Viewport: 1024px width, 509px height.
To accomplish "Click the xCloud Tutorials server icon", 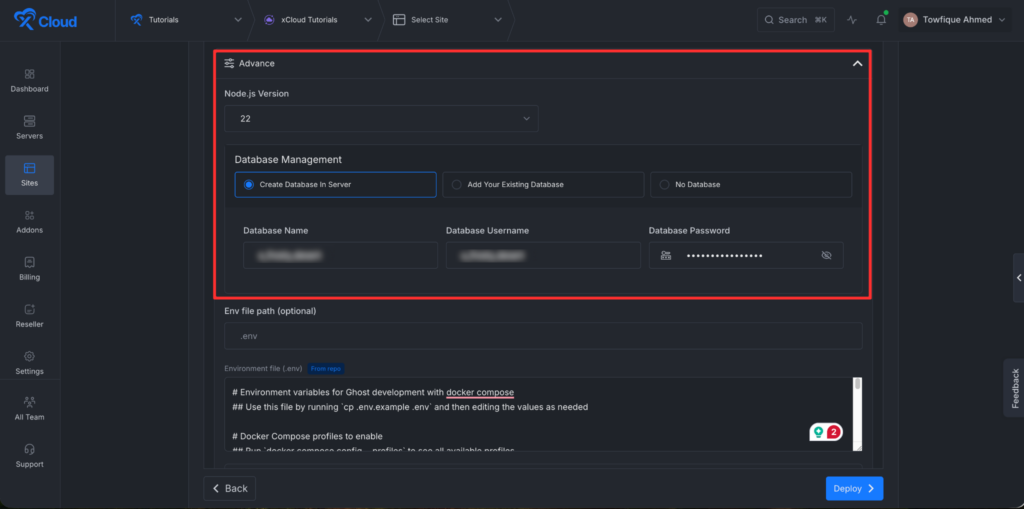I will (269, 20).
